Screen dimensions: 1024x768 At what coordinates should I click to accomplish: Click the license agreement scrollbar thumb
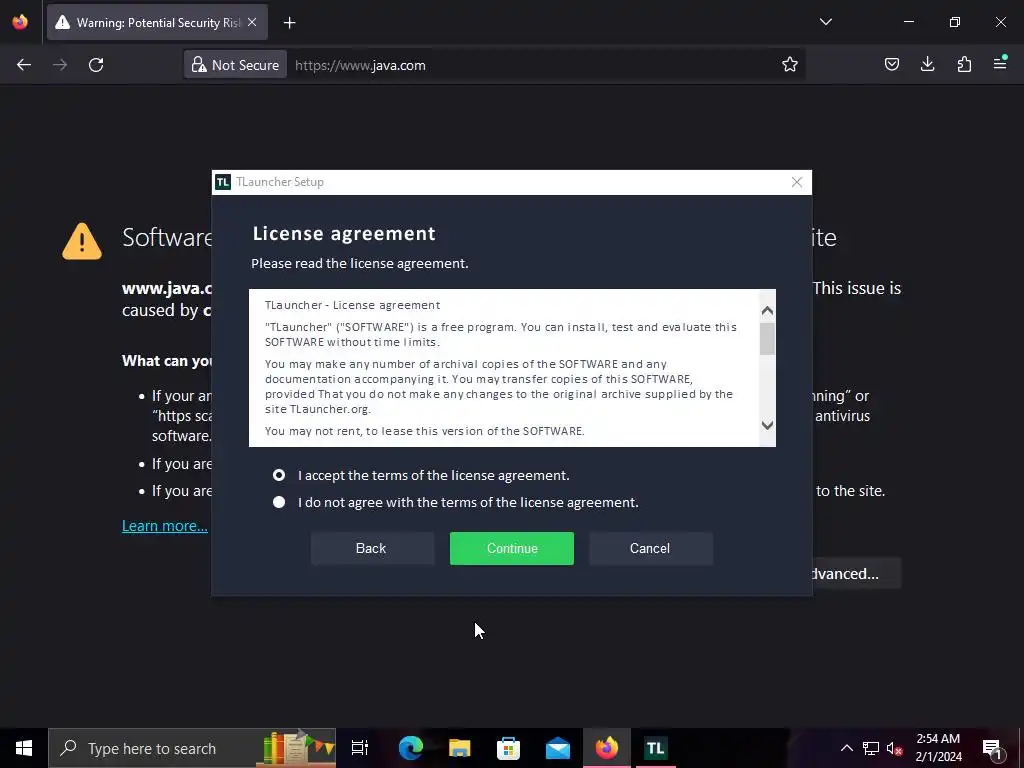[767, 339]
